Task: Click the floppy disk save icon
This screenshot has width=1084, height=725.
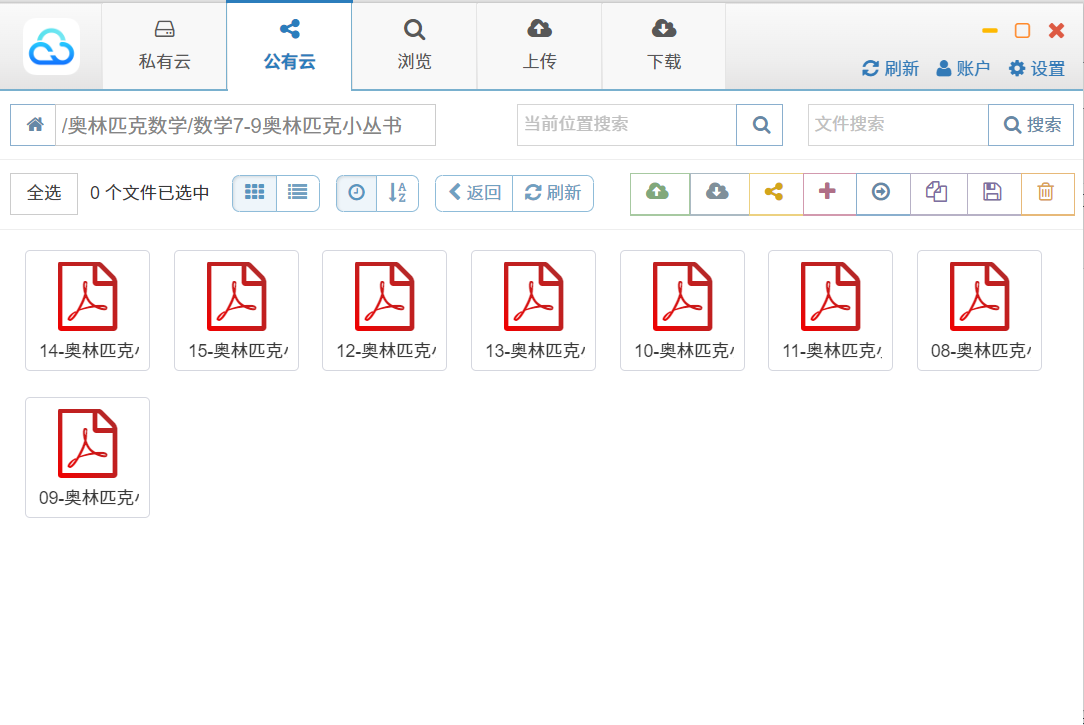Action: 992,193
